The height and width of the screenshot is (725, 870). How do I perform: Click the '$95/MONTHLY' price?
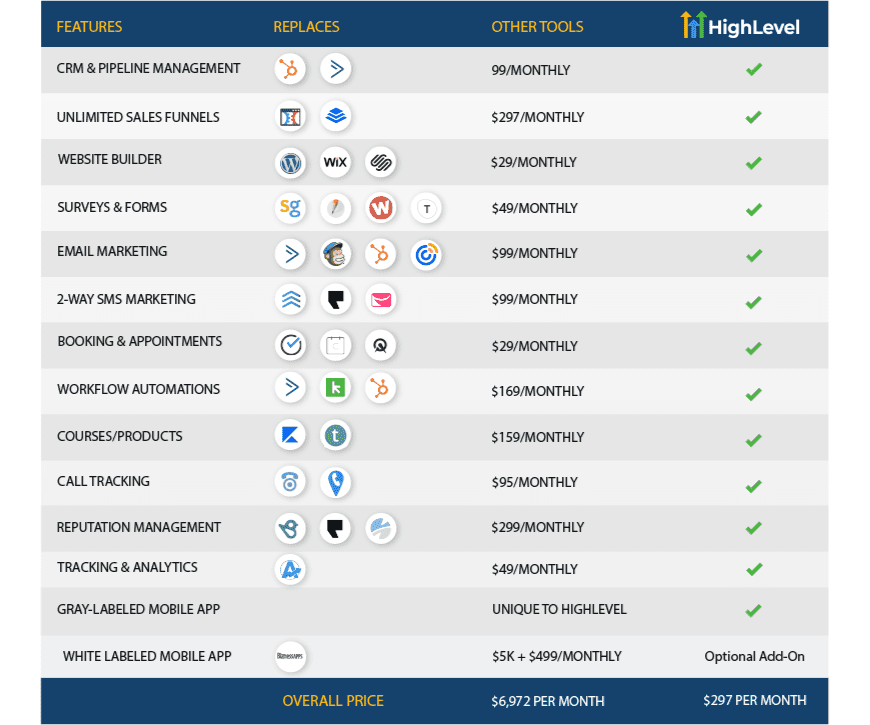tap(534, 482)
